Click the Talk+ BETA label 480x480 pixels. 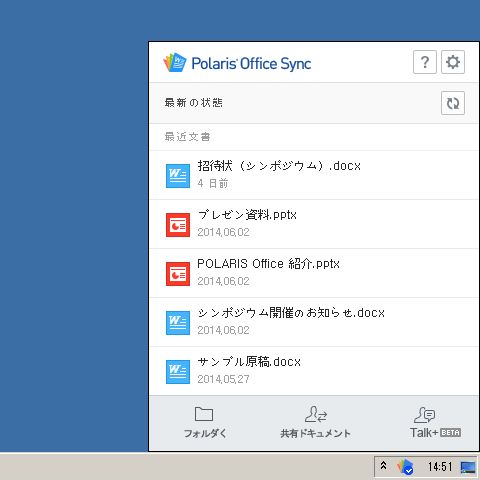[435, 433]
